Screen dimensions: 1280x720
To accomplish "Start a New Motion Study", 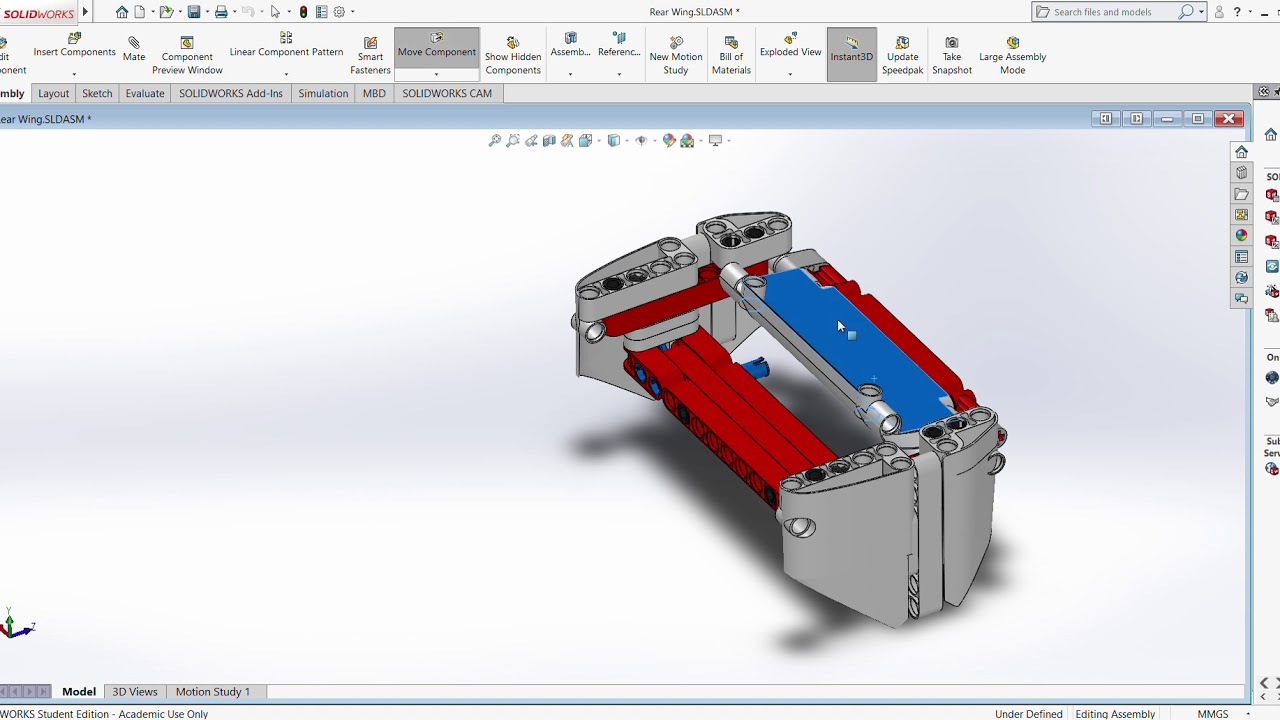I will pyautogui.click(x=676, y=56).
